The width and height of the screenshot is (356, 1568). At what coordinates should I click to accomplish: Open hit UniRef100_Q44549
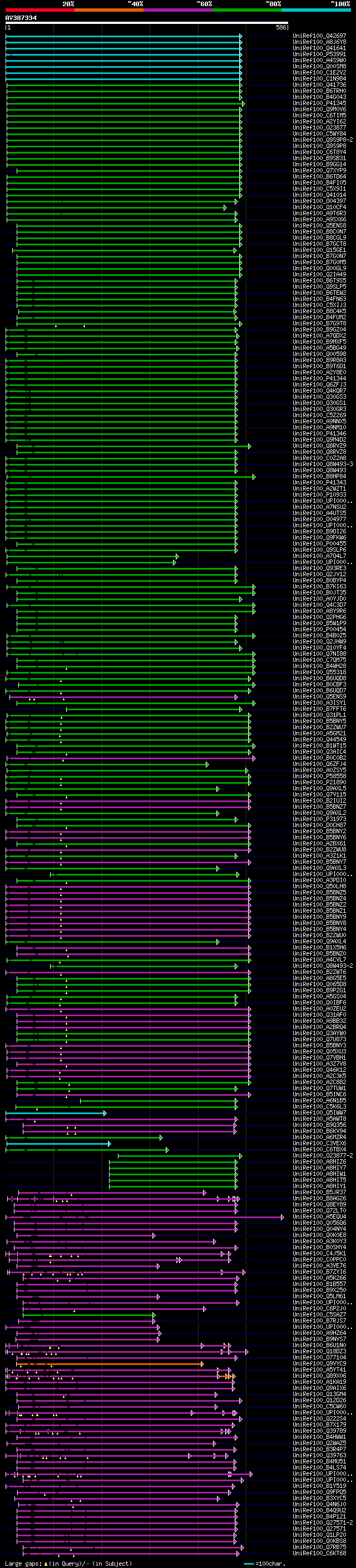[x=319, y=740]
